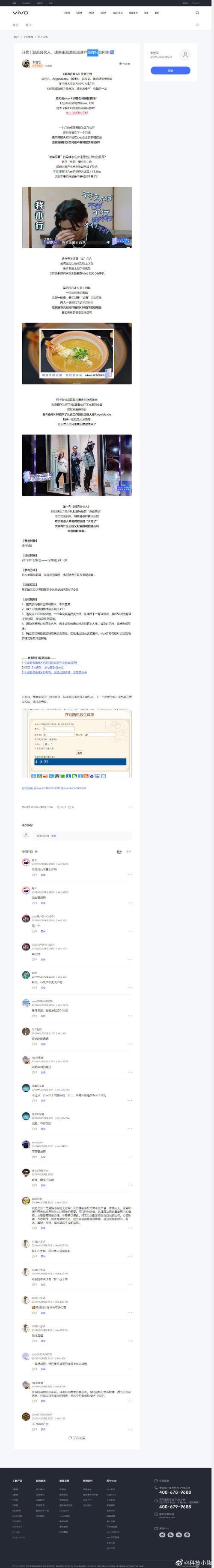
Task: Open the three-dot menu on the first comment
Action: [130, 875]
